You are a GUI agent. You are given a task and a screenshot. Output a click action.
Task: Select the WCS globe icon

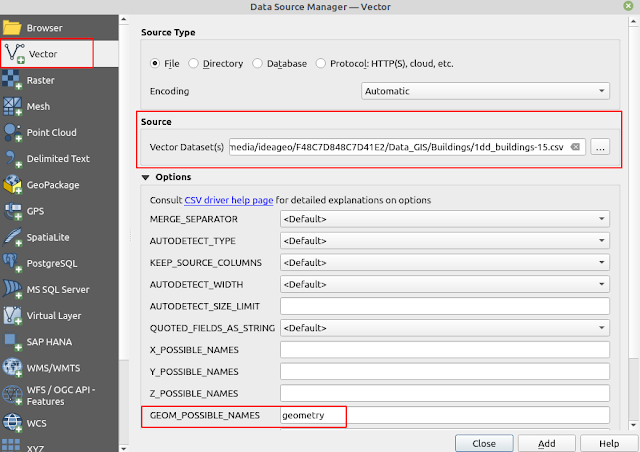(12, 423)
